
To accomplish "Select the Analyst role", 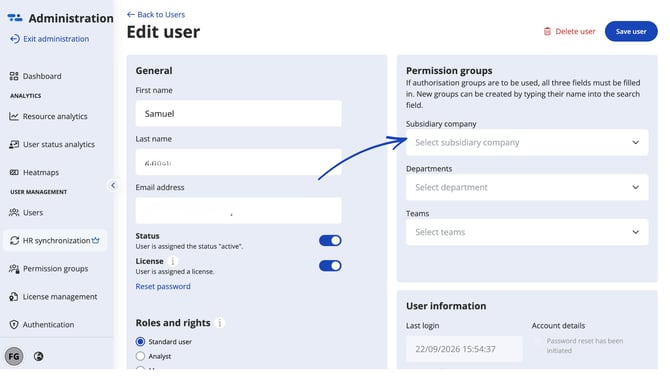I will point(140,356).
